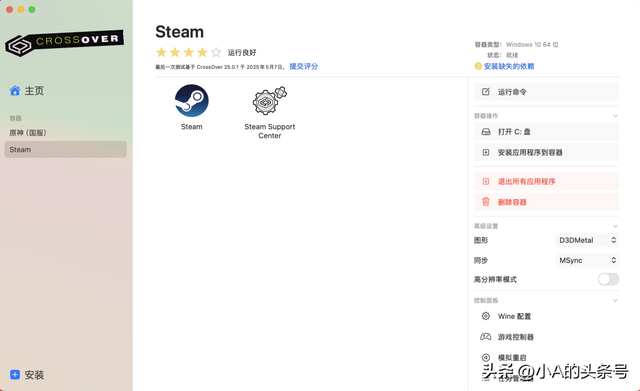Click the 模拟重启 restart icon

(486, 358)
